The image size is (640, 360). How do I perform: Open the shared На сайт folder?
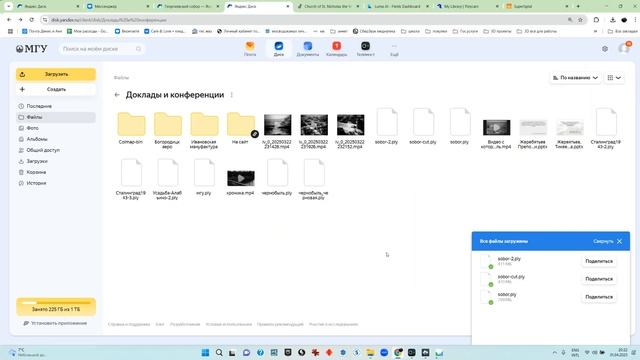(241, 127)
